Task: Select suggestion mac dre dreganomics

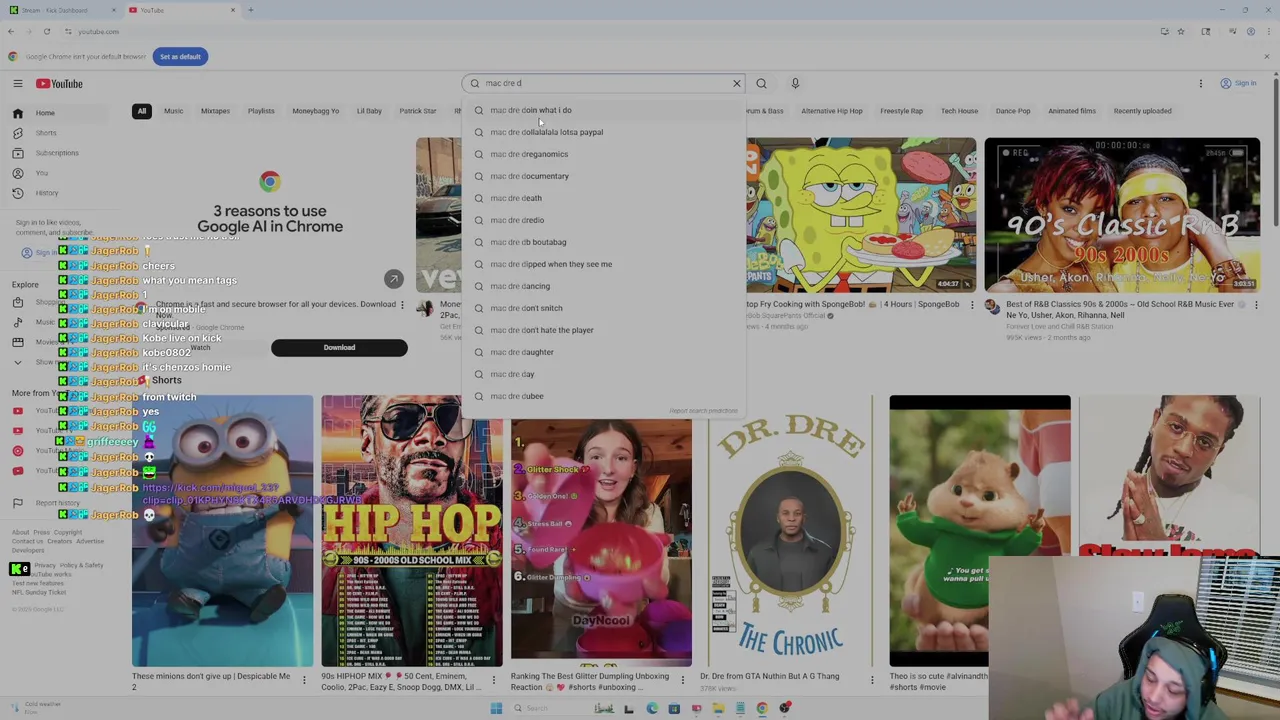Action: tap(605, 154)
